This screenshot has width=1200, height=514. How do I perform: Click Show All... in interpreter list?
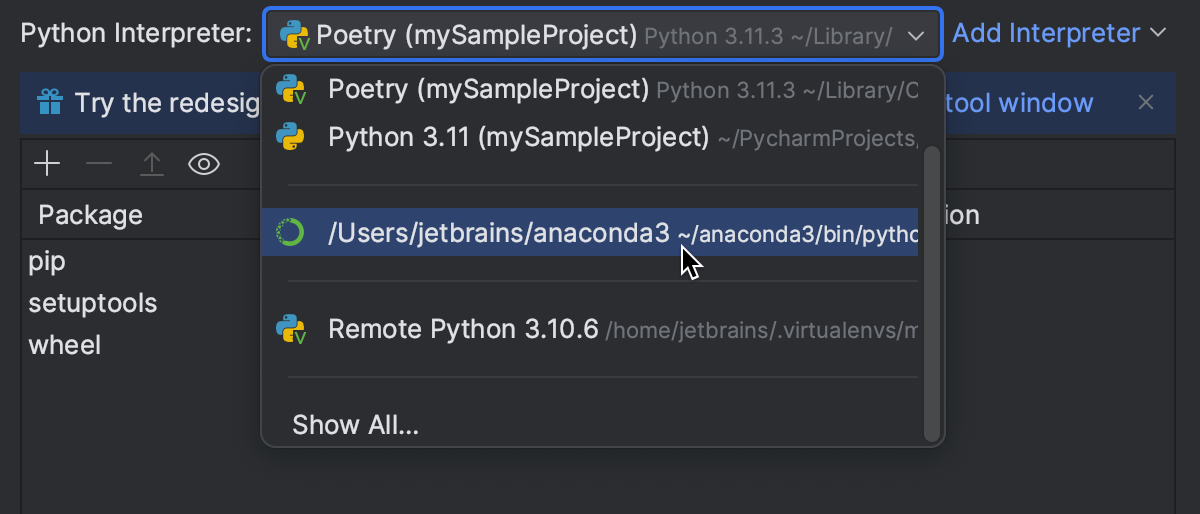coord(355,425)
